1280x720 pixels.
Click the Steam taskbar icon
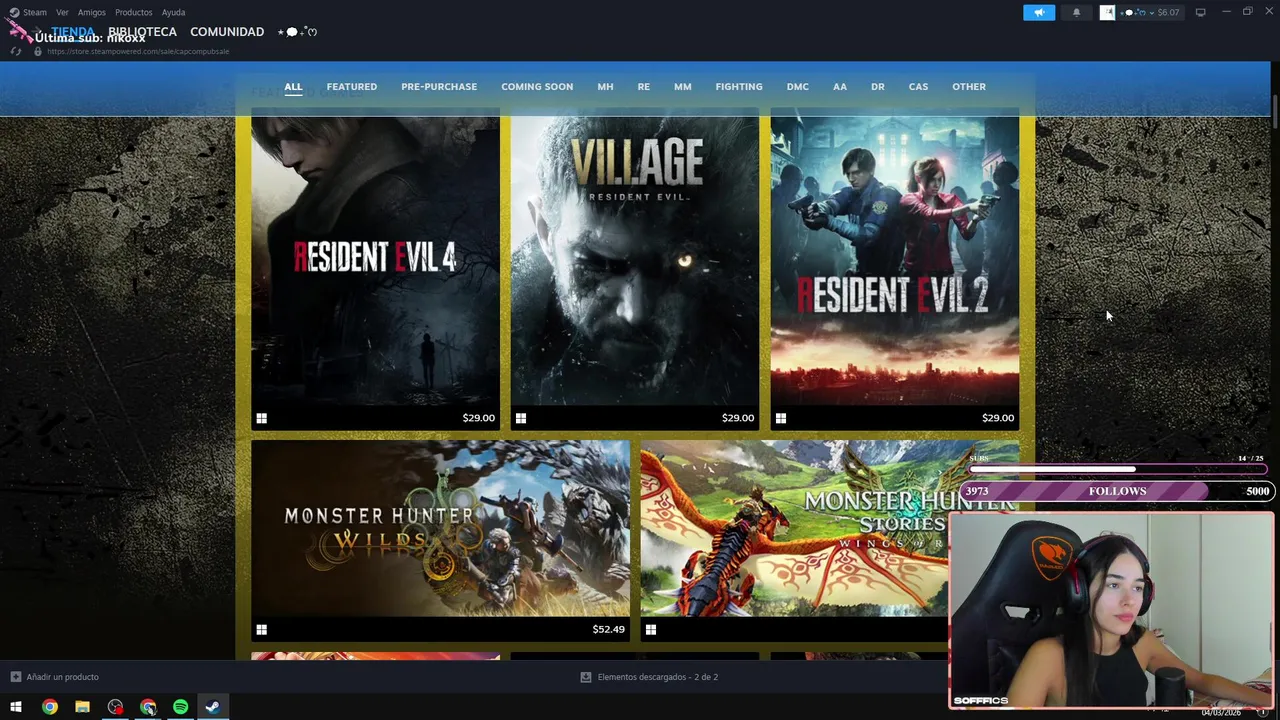point(213,707)
